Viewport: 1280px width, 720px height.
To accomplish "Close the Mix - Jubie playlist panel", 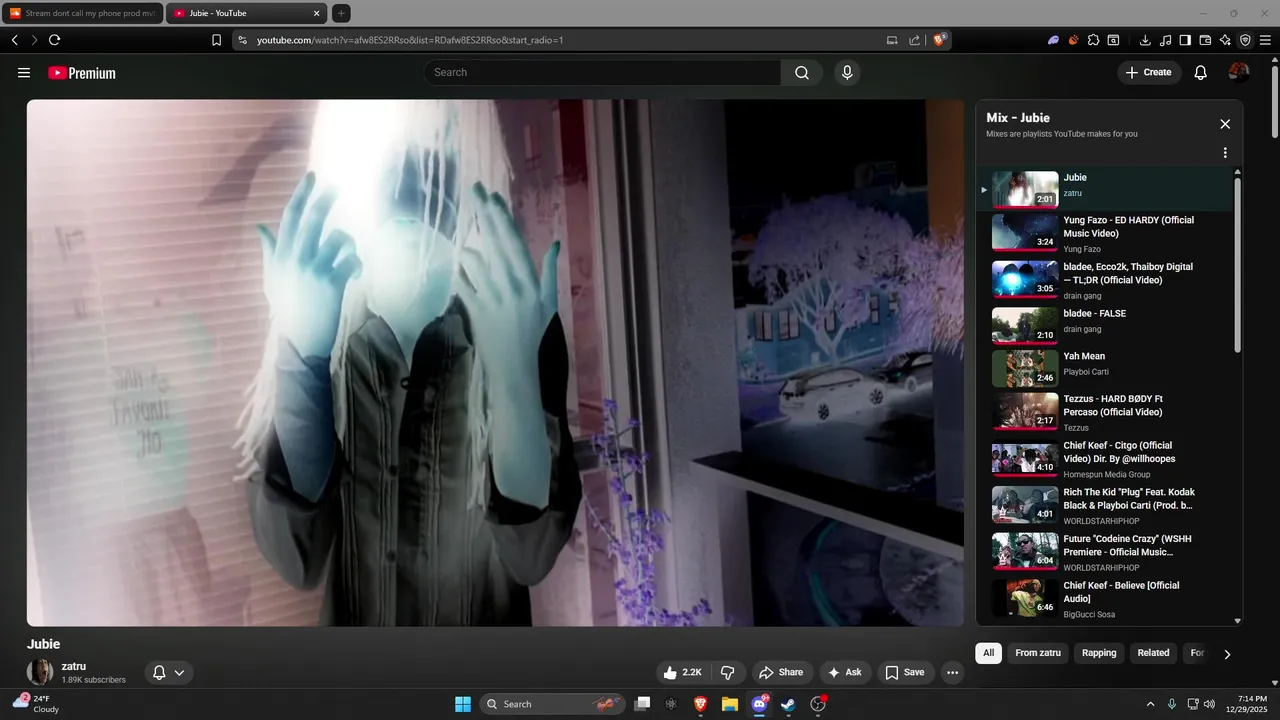I will coord(1225,124).
